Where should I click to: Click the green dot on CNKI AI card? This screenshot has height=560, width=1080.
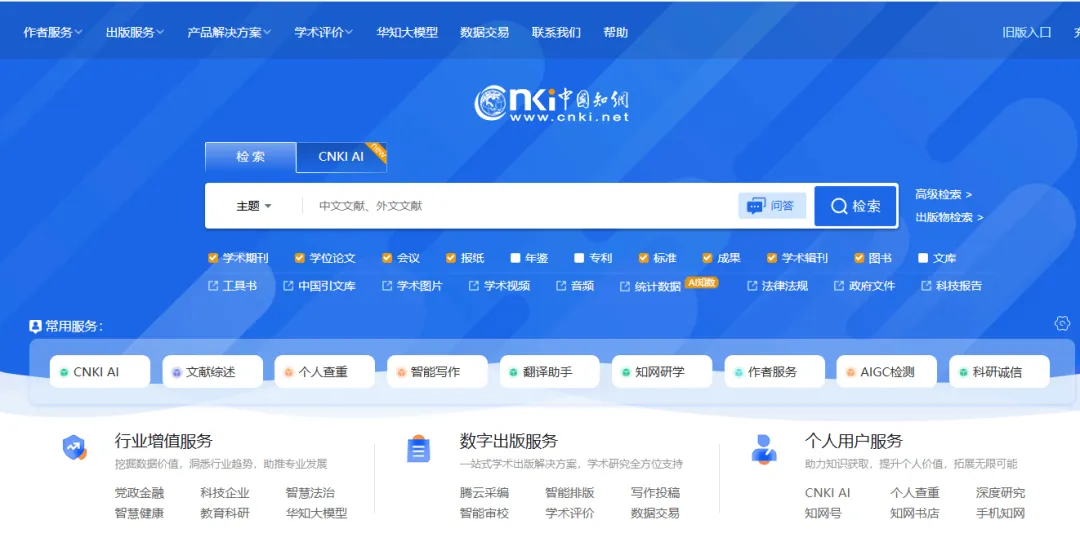[x=64, y=373]
